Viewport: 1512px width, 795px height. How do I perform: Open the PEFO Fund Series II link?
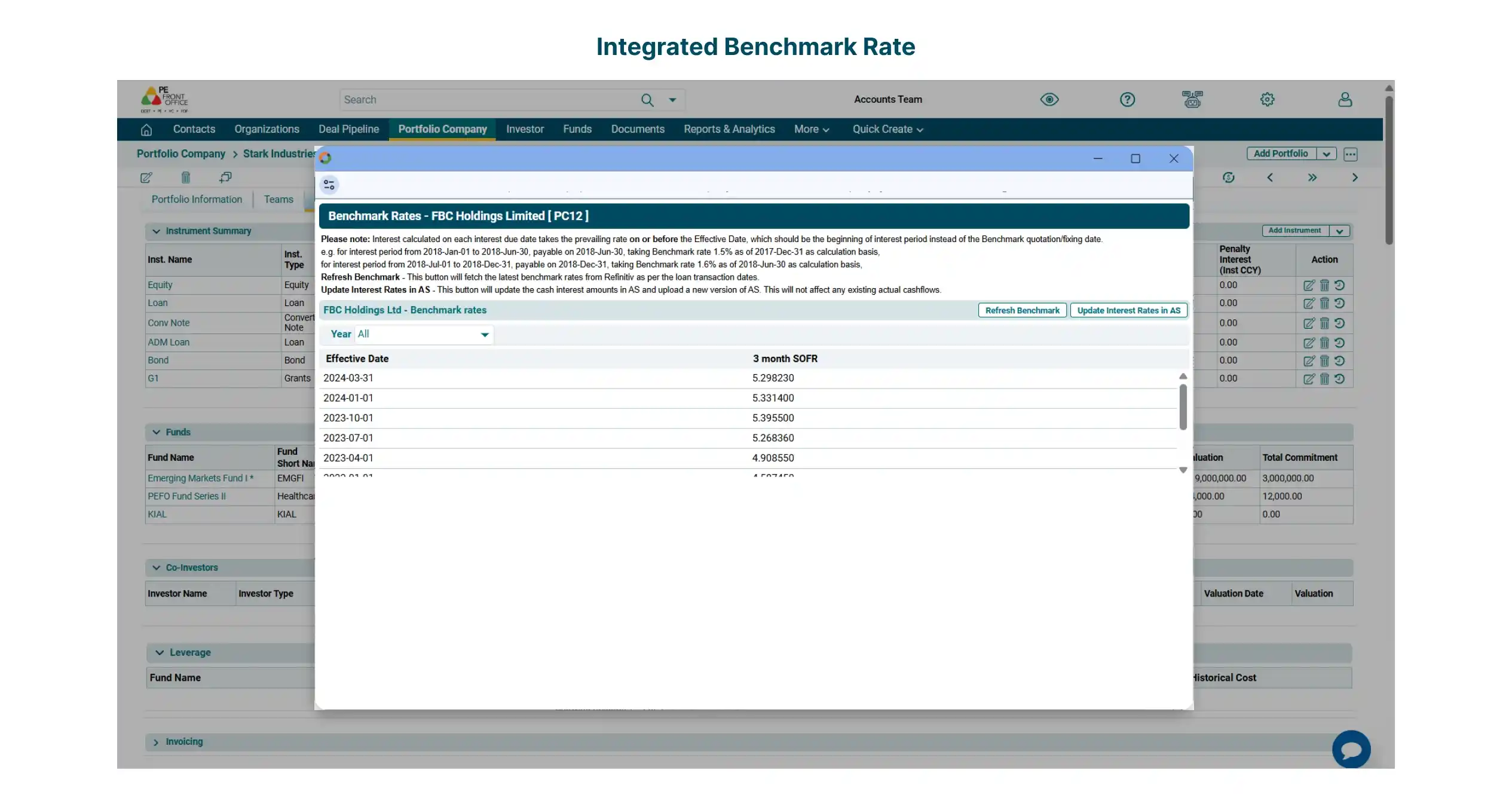tap(186, 497)
